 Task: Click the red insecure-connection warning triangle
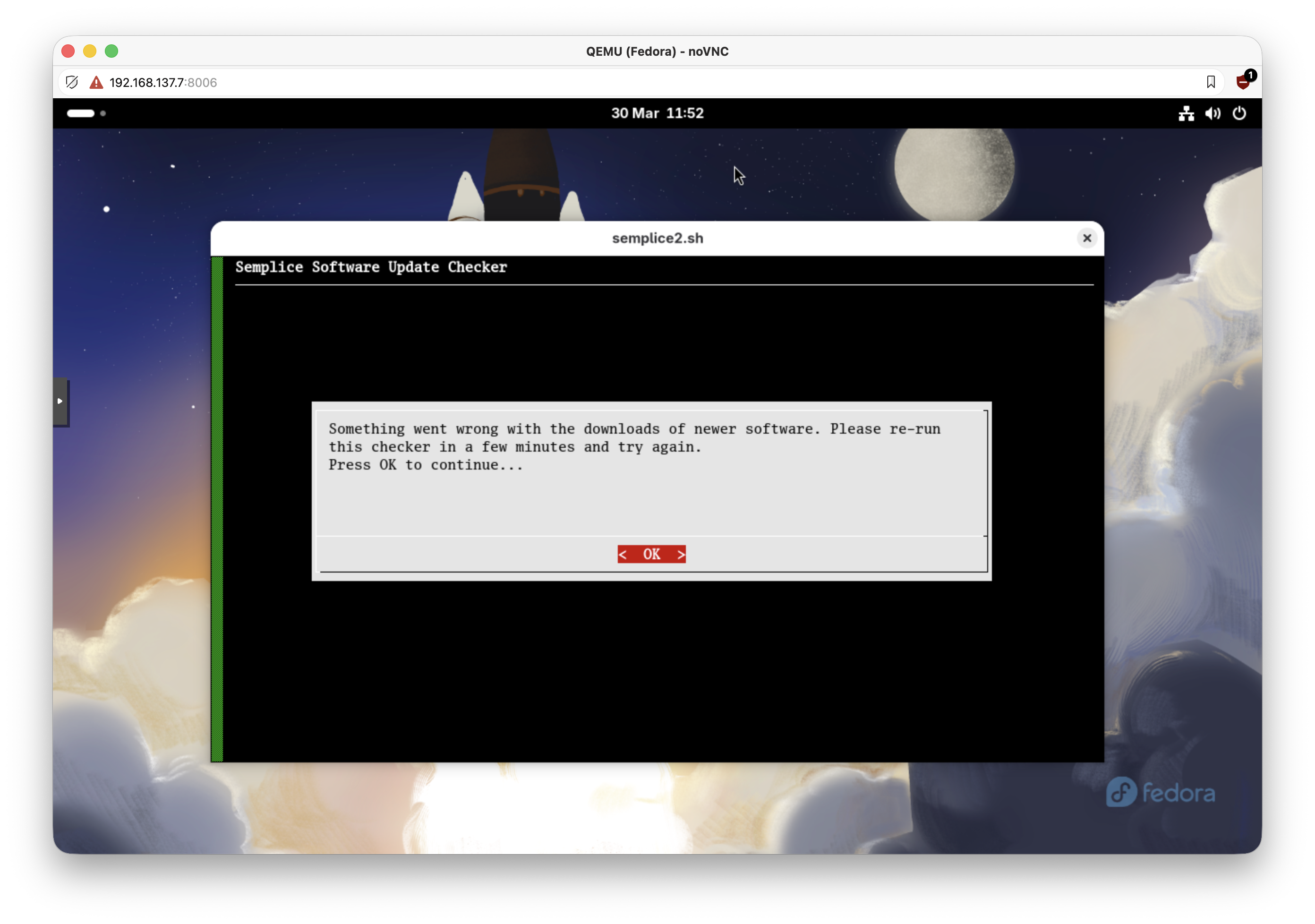tap(96, 83)
